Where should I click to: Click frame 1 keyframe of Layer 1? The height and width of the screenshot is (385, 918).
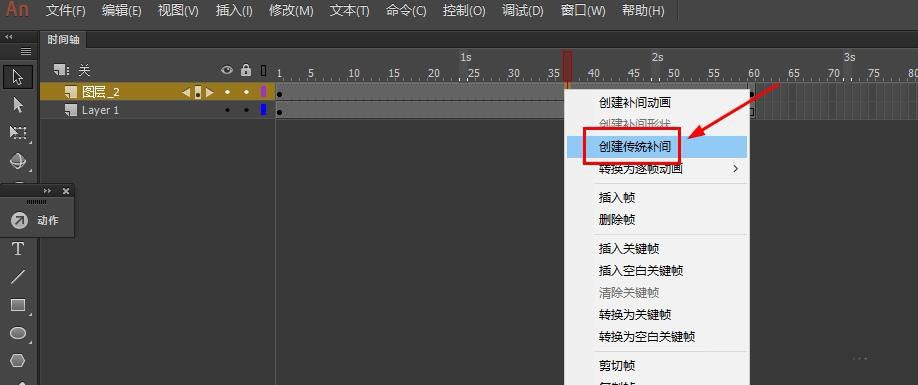pyautogui.click(x=279, y=112)
